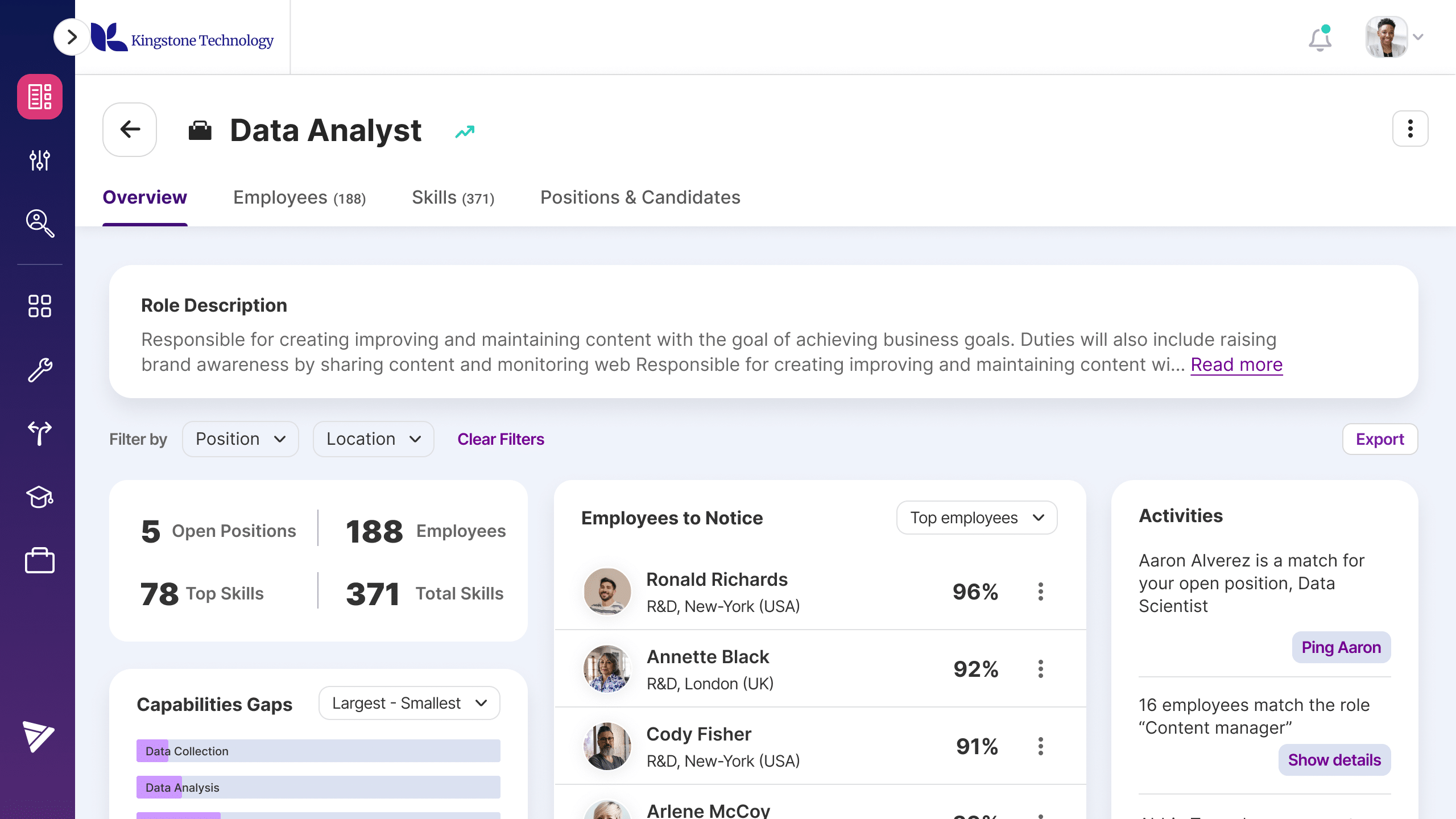Click the Show details button
1456x819 pixels.
click(1334, 760)
